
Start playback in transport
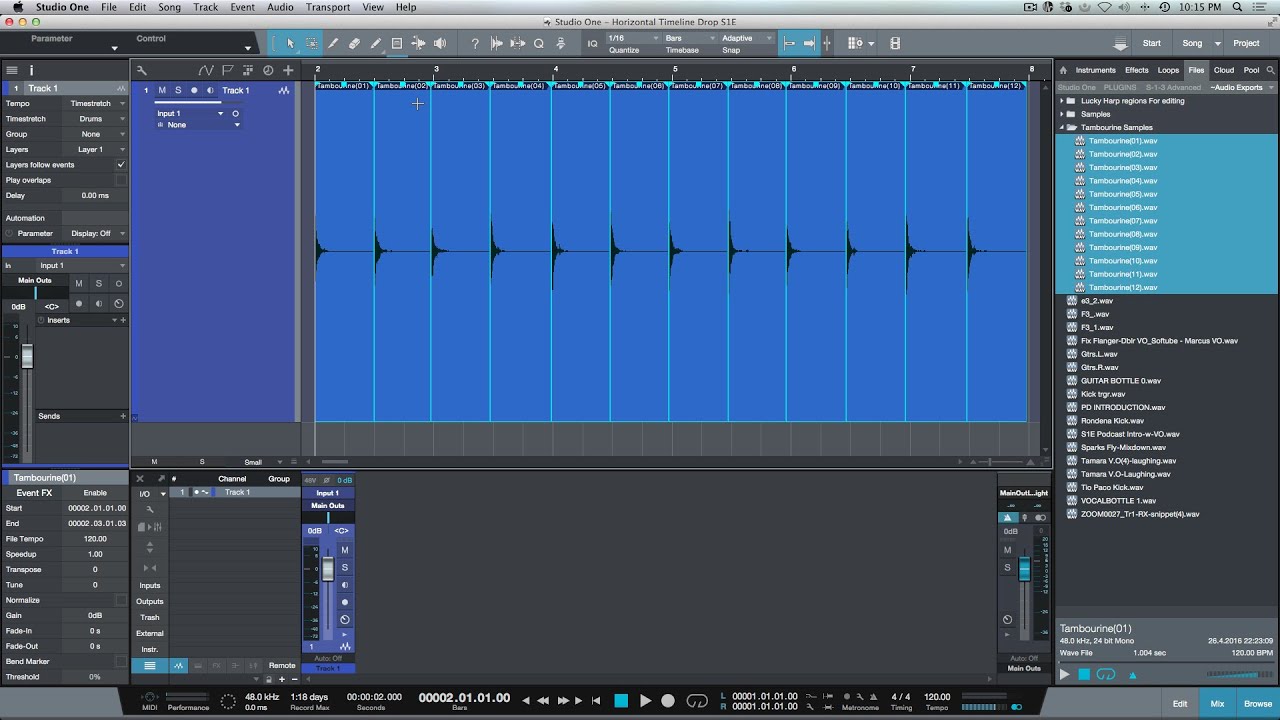tap(645, 701)
